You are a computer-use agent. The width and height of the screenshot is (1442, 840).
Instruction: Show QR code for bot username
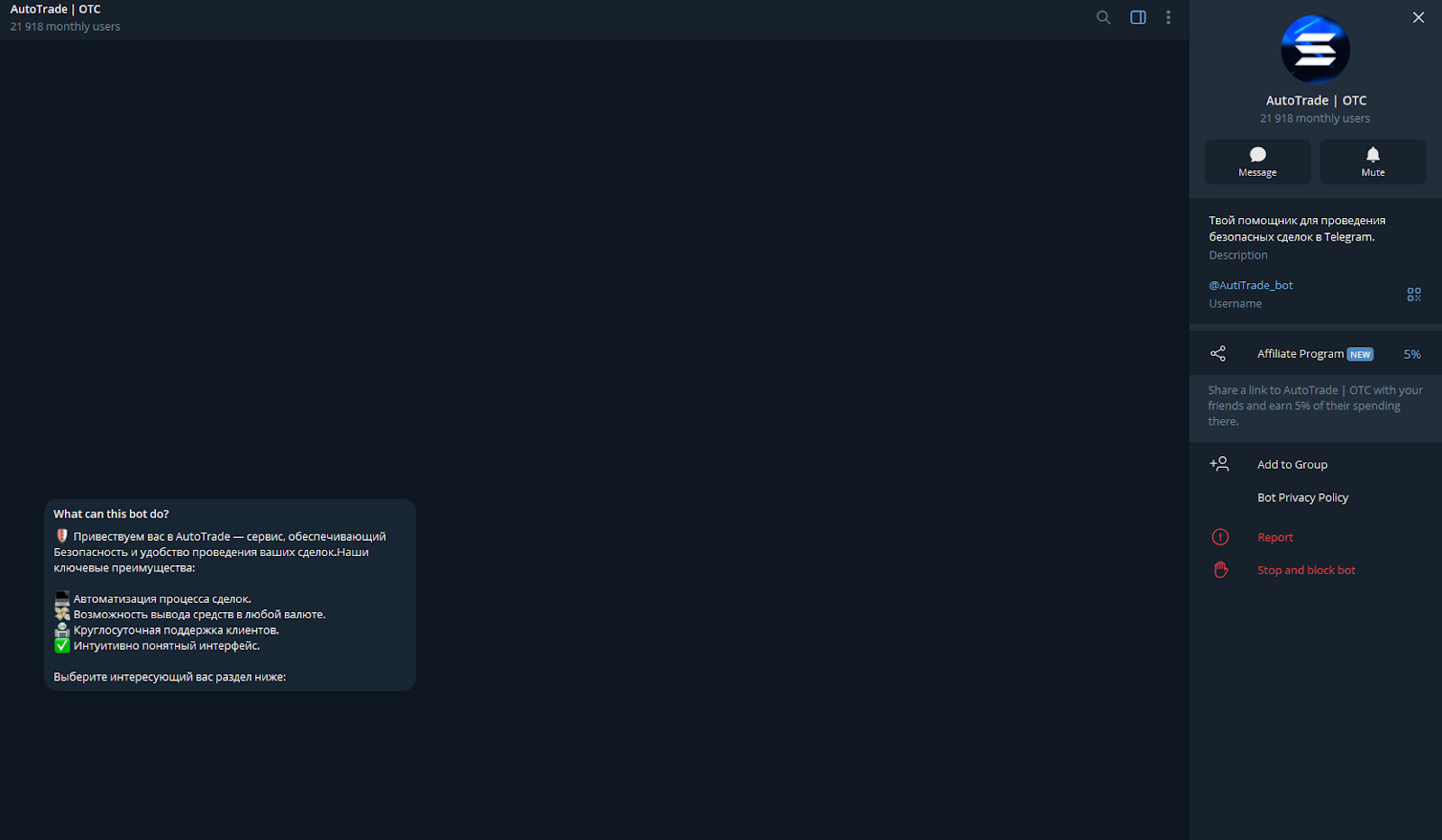point(1413,295)
